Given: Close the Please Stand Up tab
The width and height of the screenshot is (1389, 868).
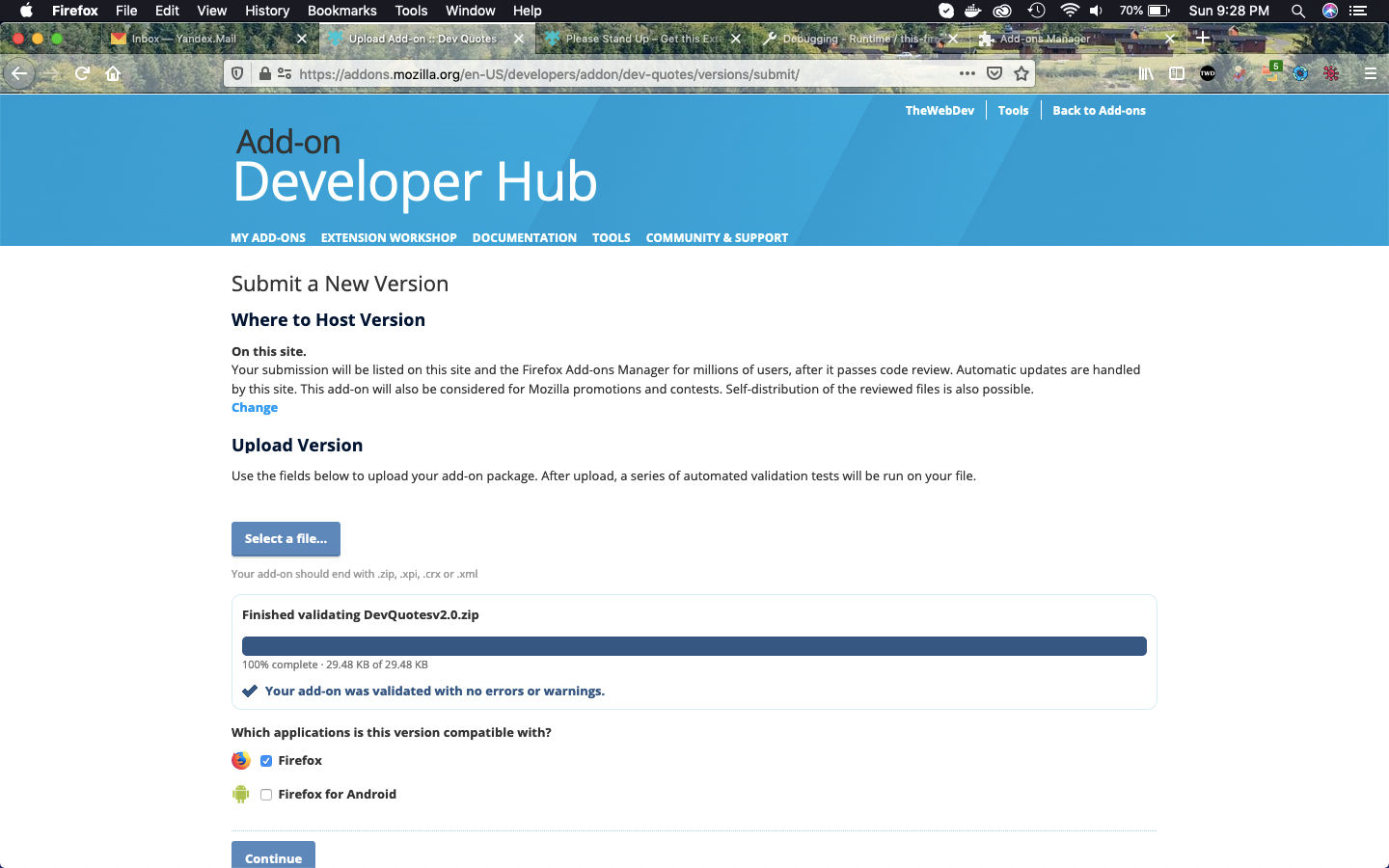Looking at the screenshot, I should (736, 39).
